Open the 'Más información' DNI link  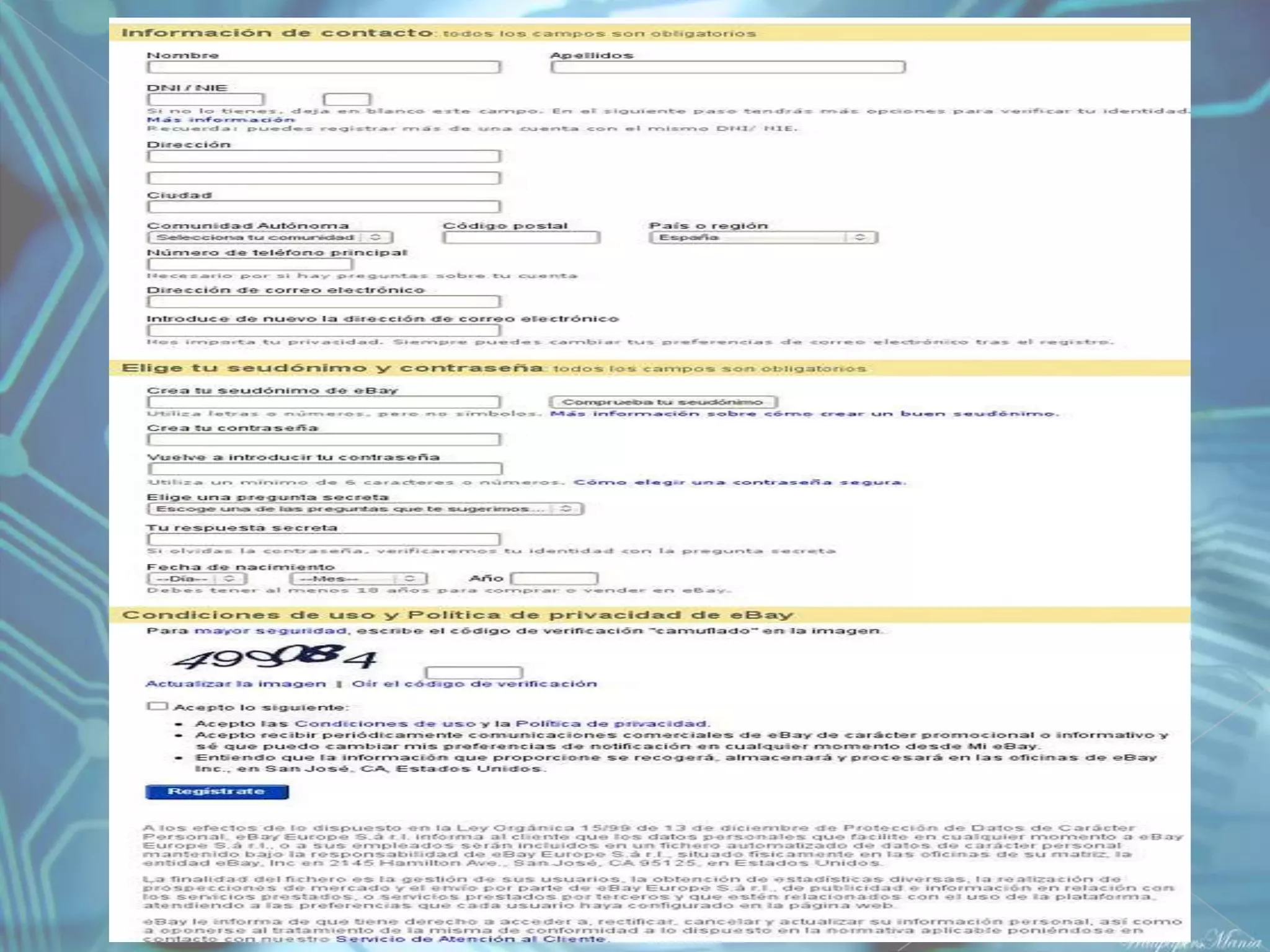(x=221, y=120)
